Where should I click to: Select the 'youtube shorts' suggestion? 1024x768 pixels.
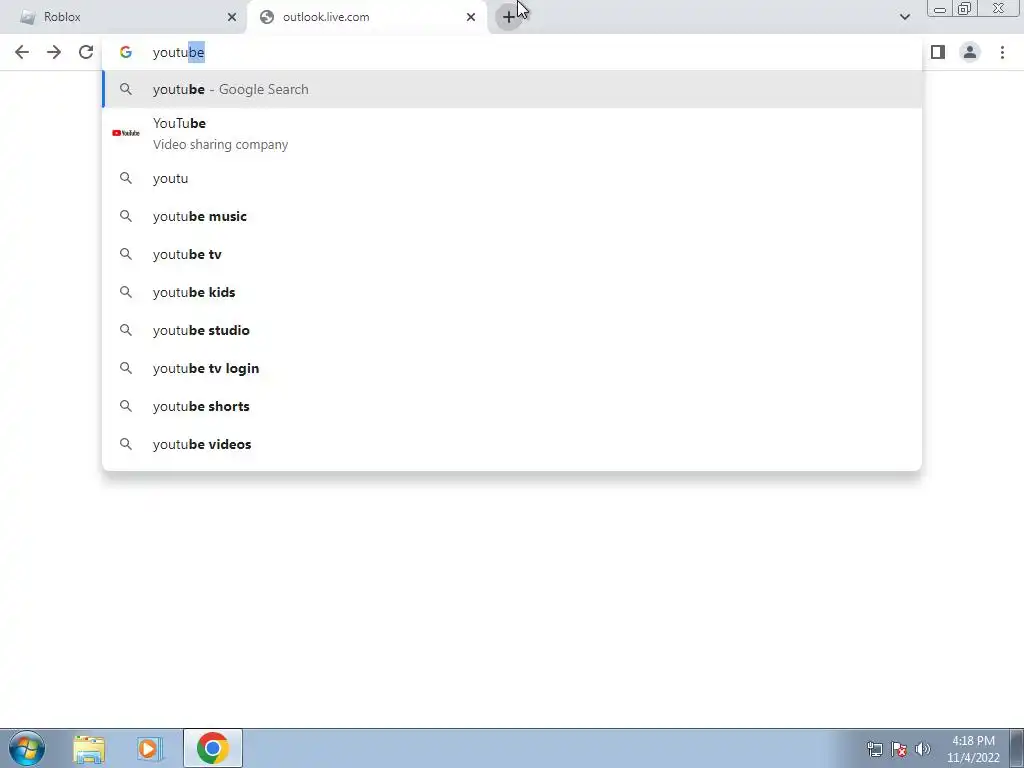512,406
